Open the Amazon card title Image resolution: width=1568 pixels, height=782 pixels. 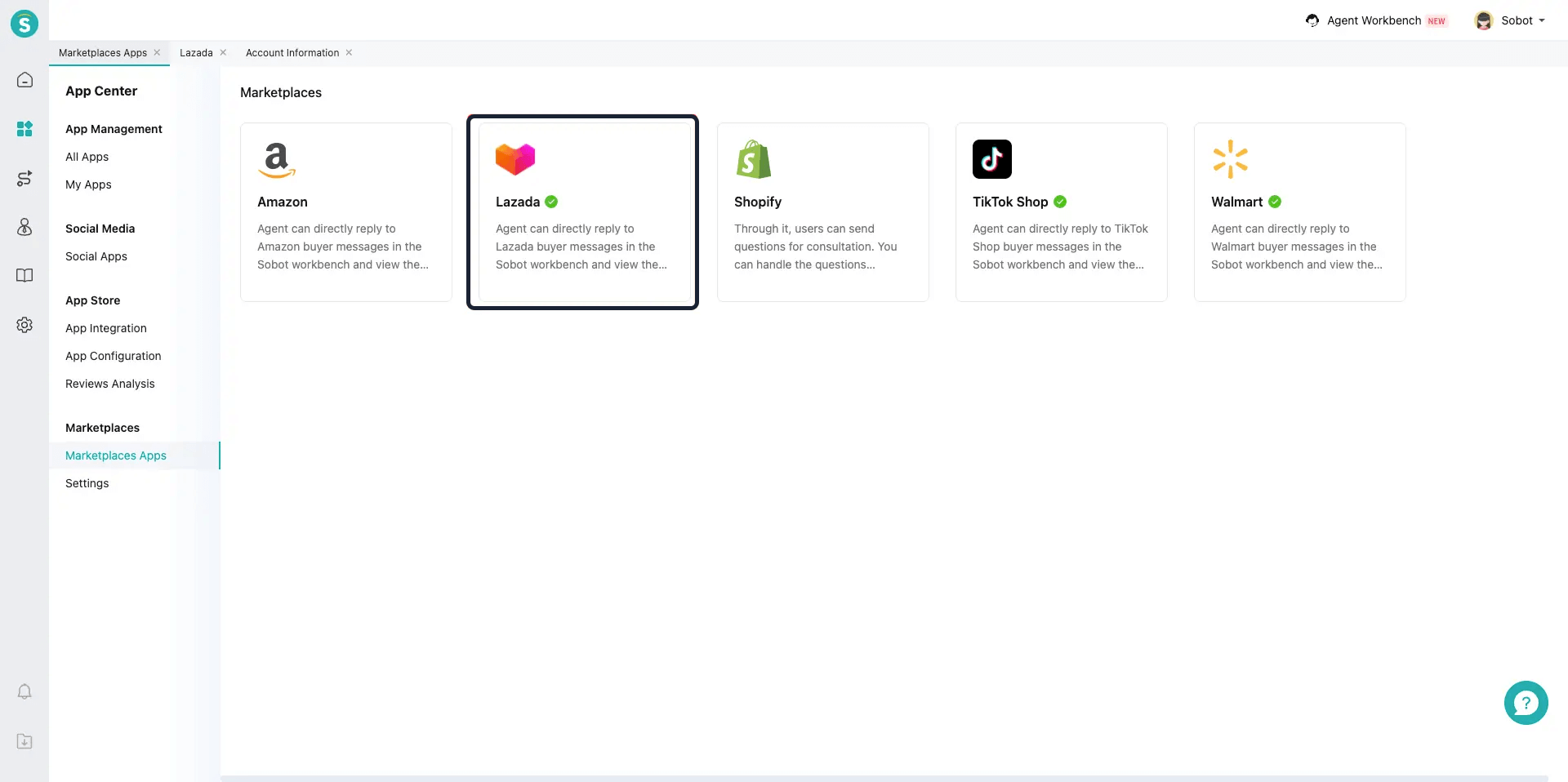[283, 202]
